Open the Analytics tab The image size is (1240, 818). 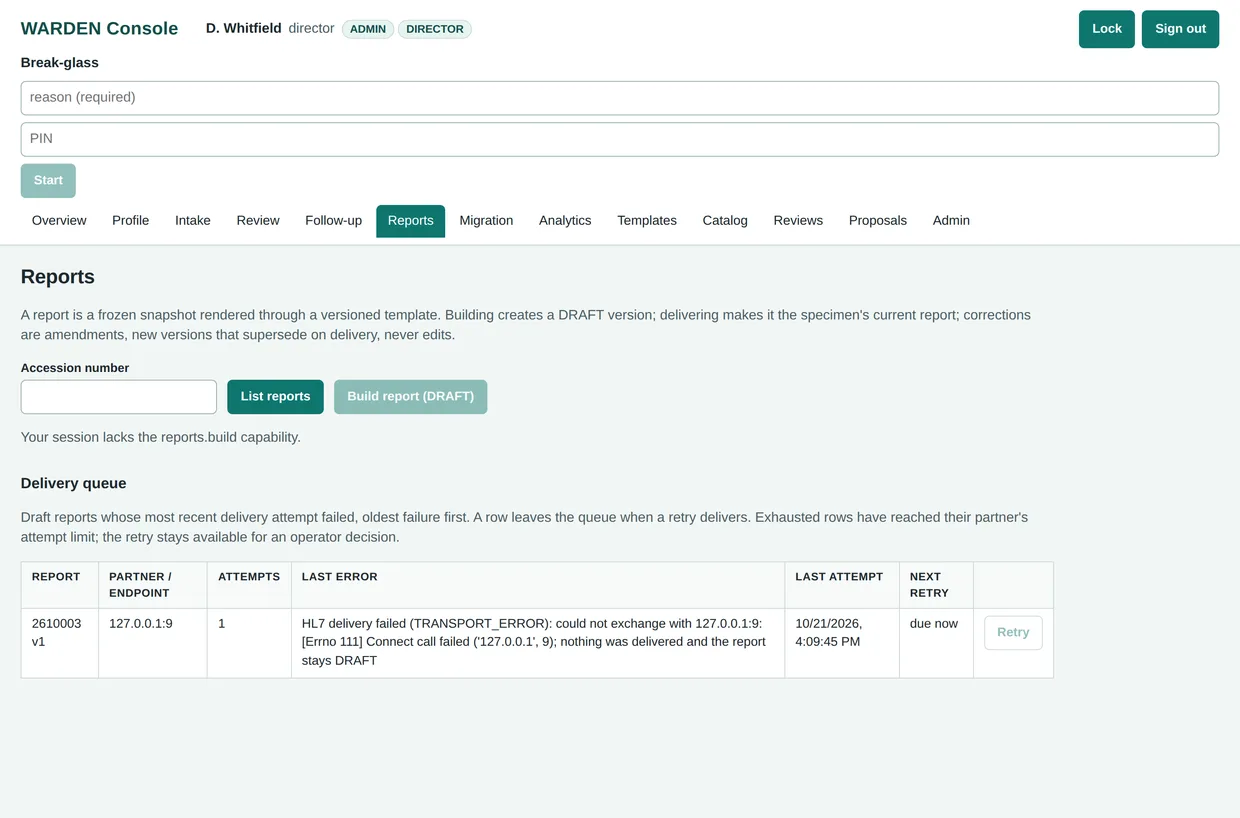coord(565,221)
